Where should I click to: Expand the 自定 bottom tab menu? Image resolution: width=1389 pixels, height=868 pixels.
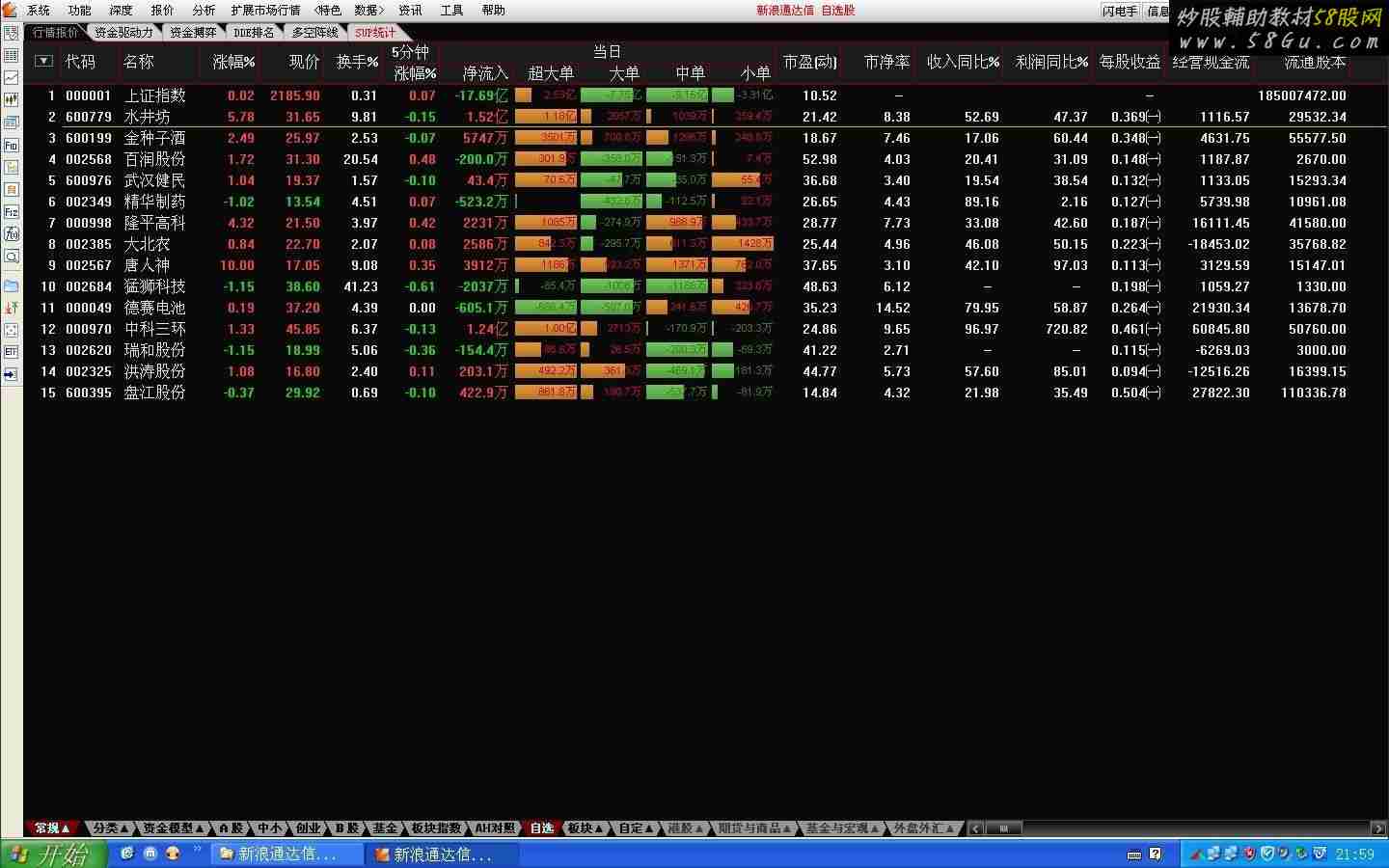click(636, 828)
